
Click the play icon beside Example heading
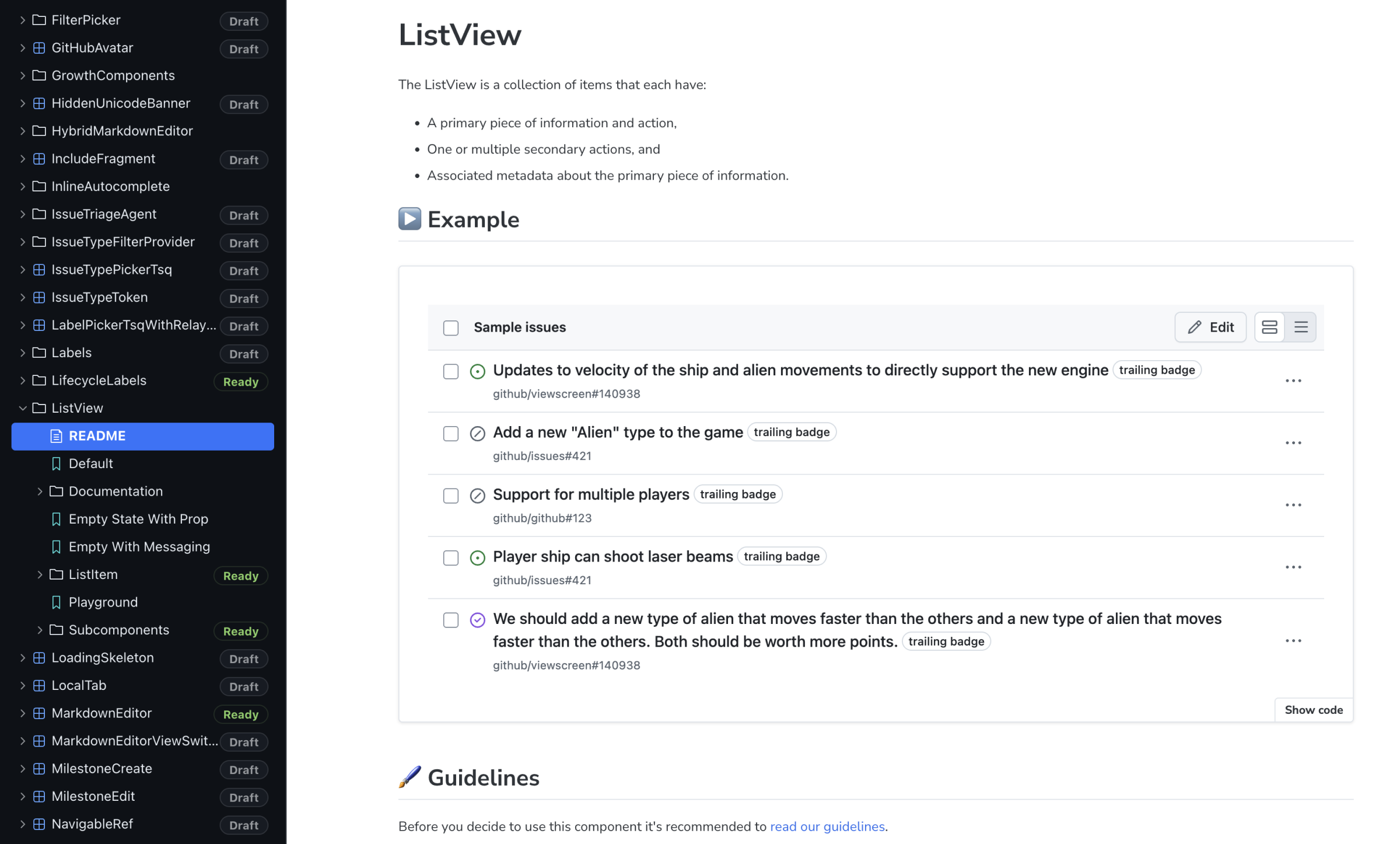[x=409, y=218]
